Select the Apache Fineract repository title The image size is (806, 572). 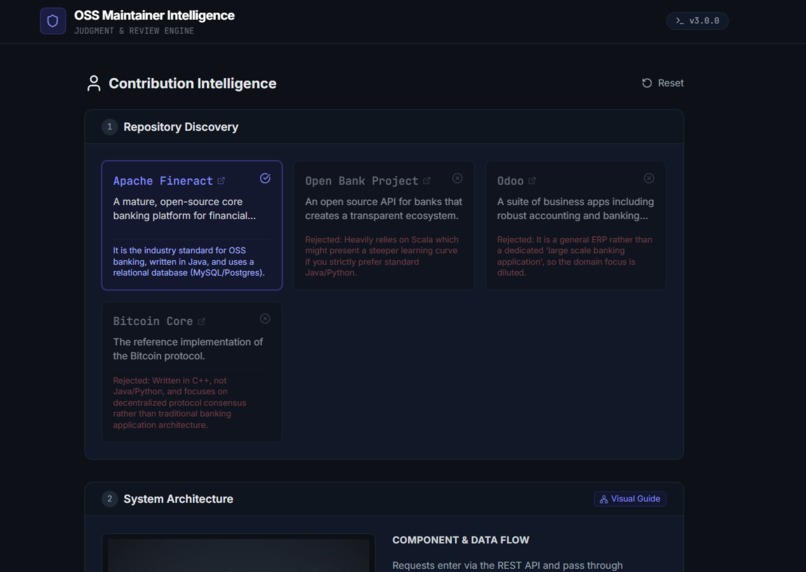click(x=162, y=181)
